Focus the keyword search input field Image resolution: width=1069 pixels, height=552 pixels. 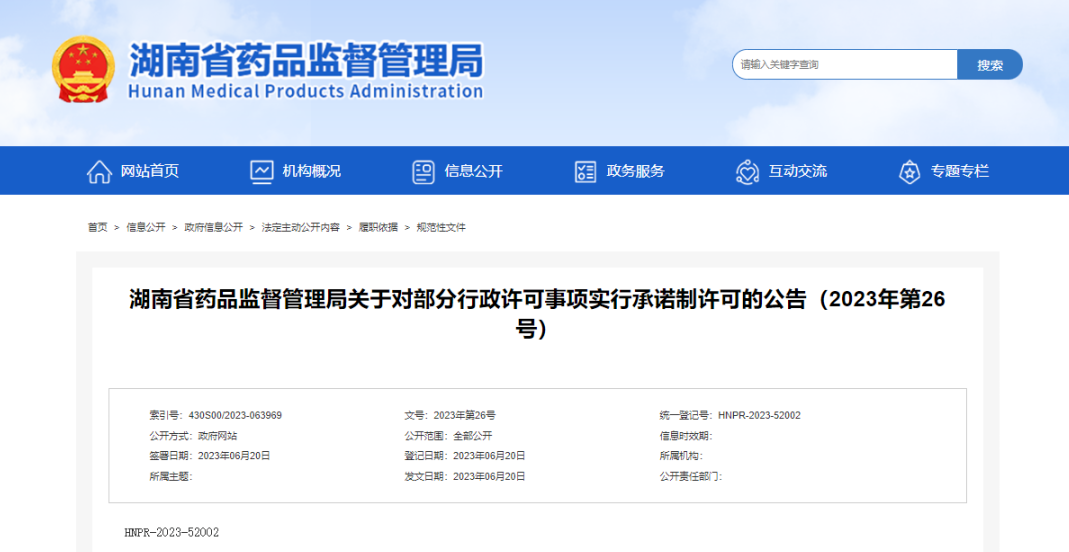pyautogui.click(x=845, y=65)
